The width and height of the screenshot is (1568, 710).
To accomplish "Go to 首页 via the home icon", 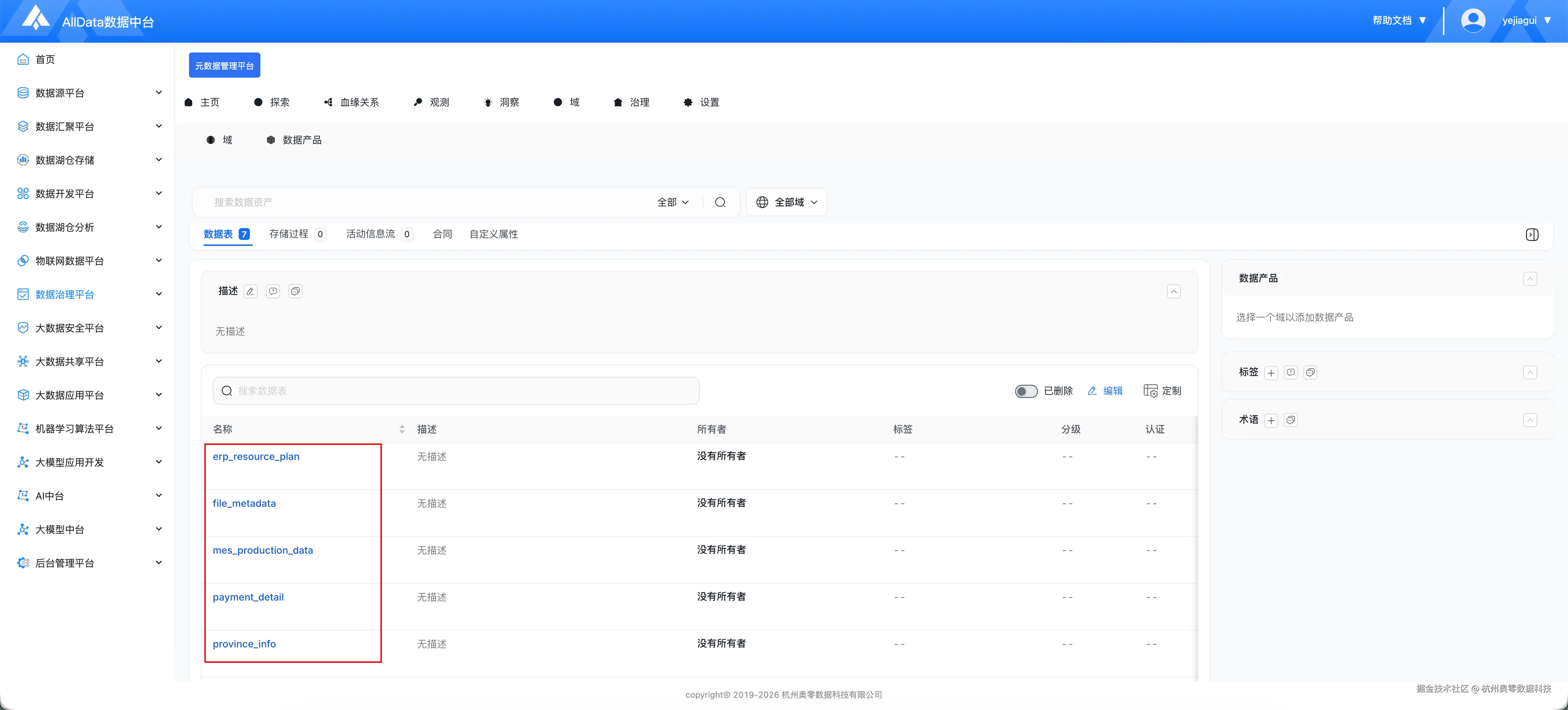I will coord(23,59).
